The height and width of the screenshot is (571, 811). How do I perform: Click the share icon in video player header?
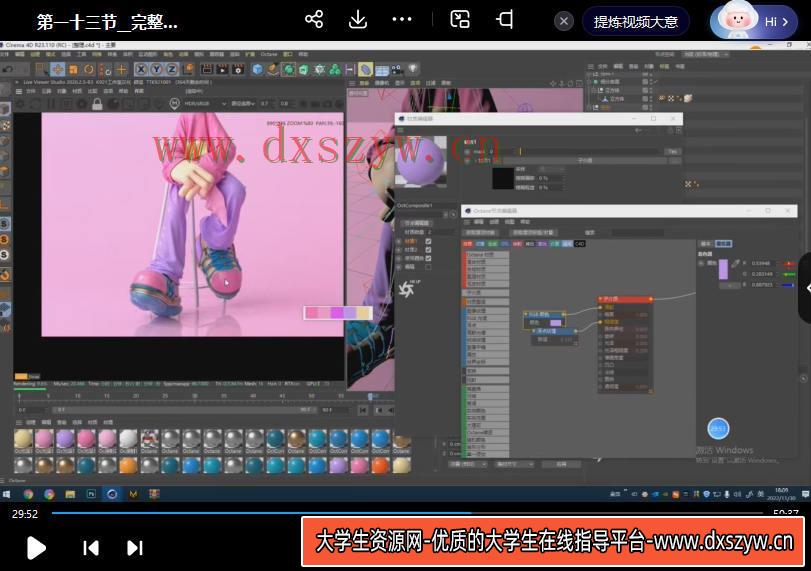coord(314,20)
